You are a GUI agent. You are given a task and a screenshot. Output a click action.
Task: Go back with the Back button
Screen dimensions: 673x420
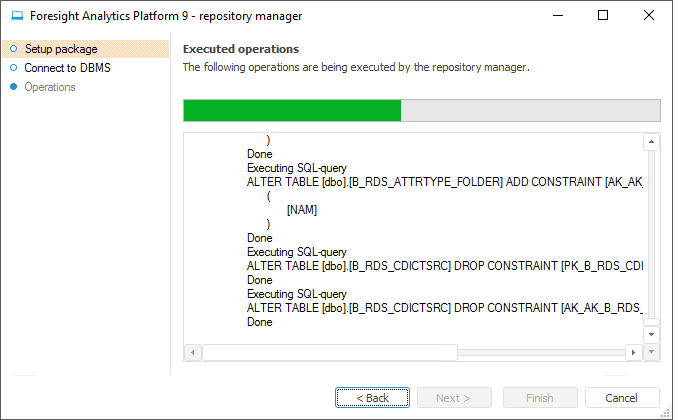tap(372, 398)
